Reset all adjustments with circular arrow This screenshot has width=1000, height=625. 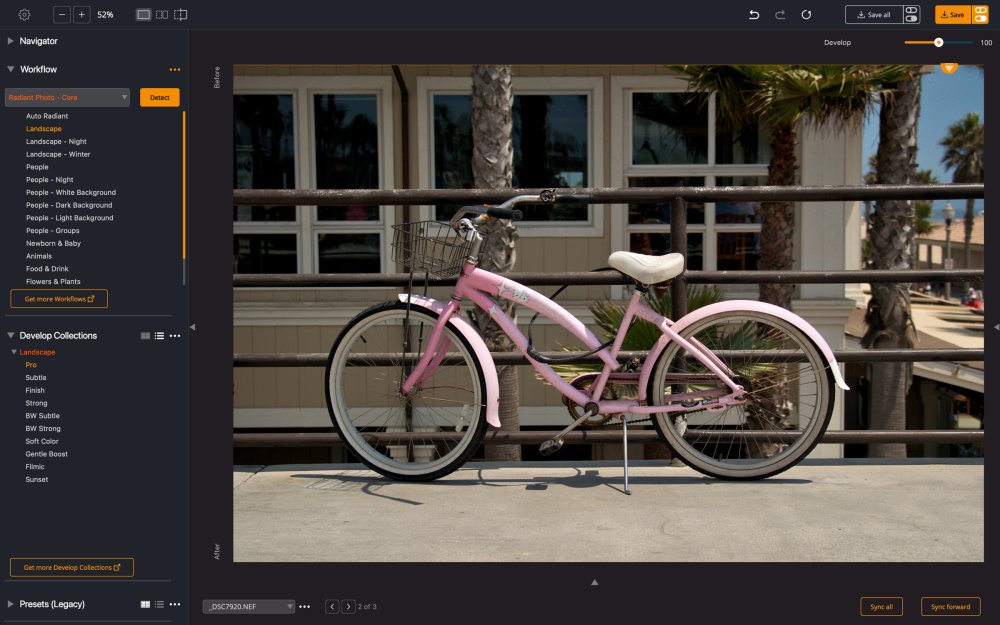point(806,15)
